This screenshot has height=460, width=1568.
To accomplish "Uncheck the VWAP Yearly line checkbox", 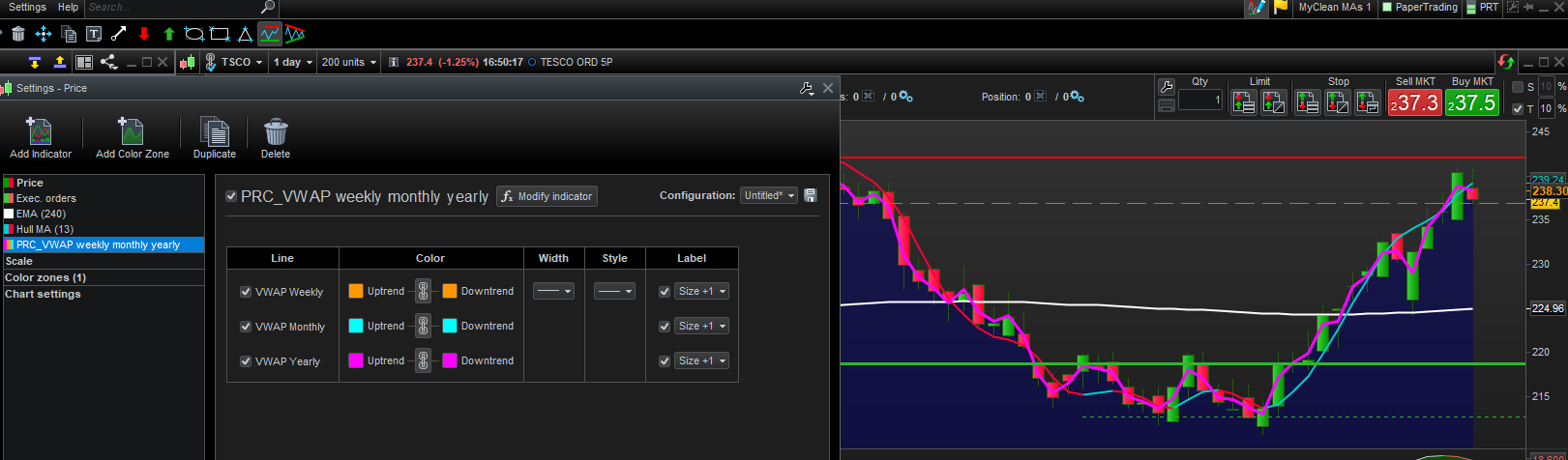I will point(246,360).
